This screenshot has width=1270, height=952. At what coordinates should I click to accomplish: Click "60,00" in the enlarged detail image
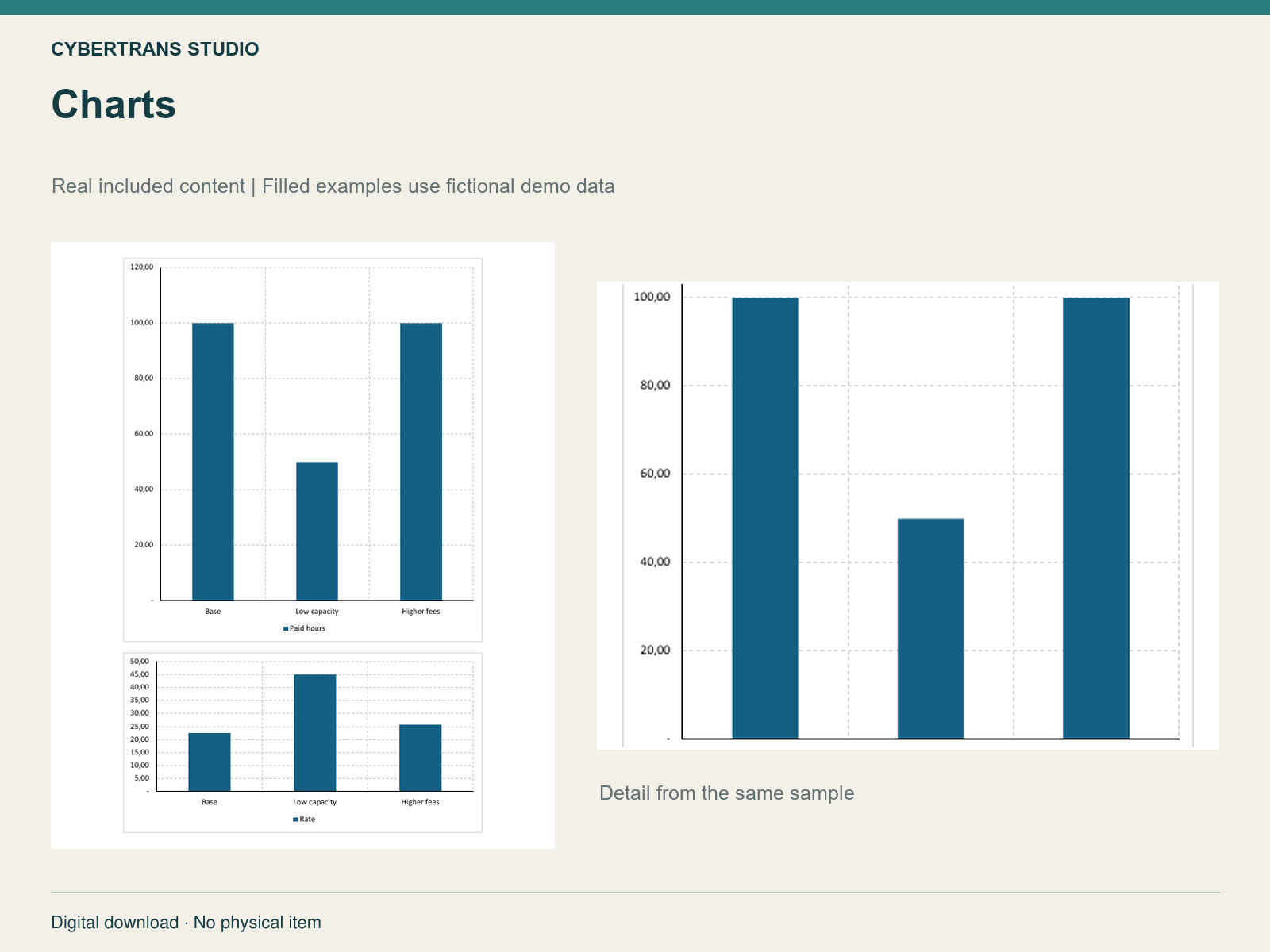pyautogui.click(x=655, y=474)
